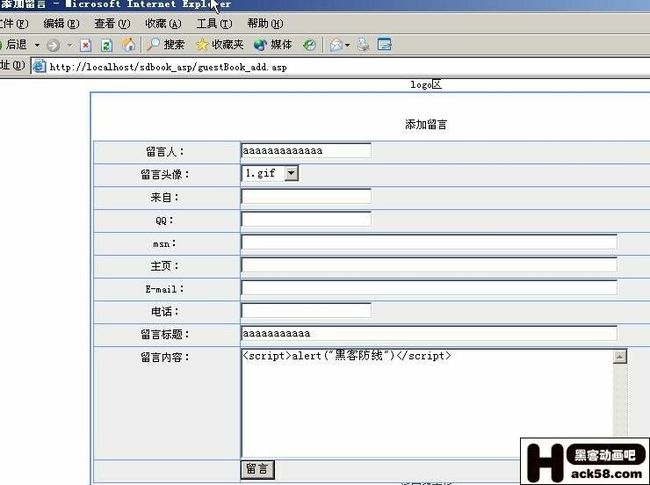Click the Home icon

[129, 44]
